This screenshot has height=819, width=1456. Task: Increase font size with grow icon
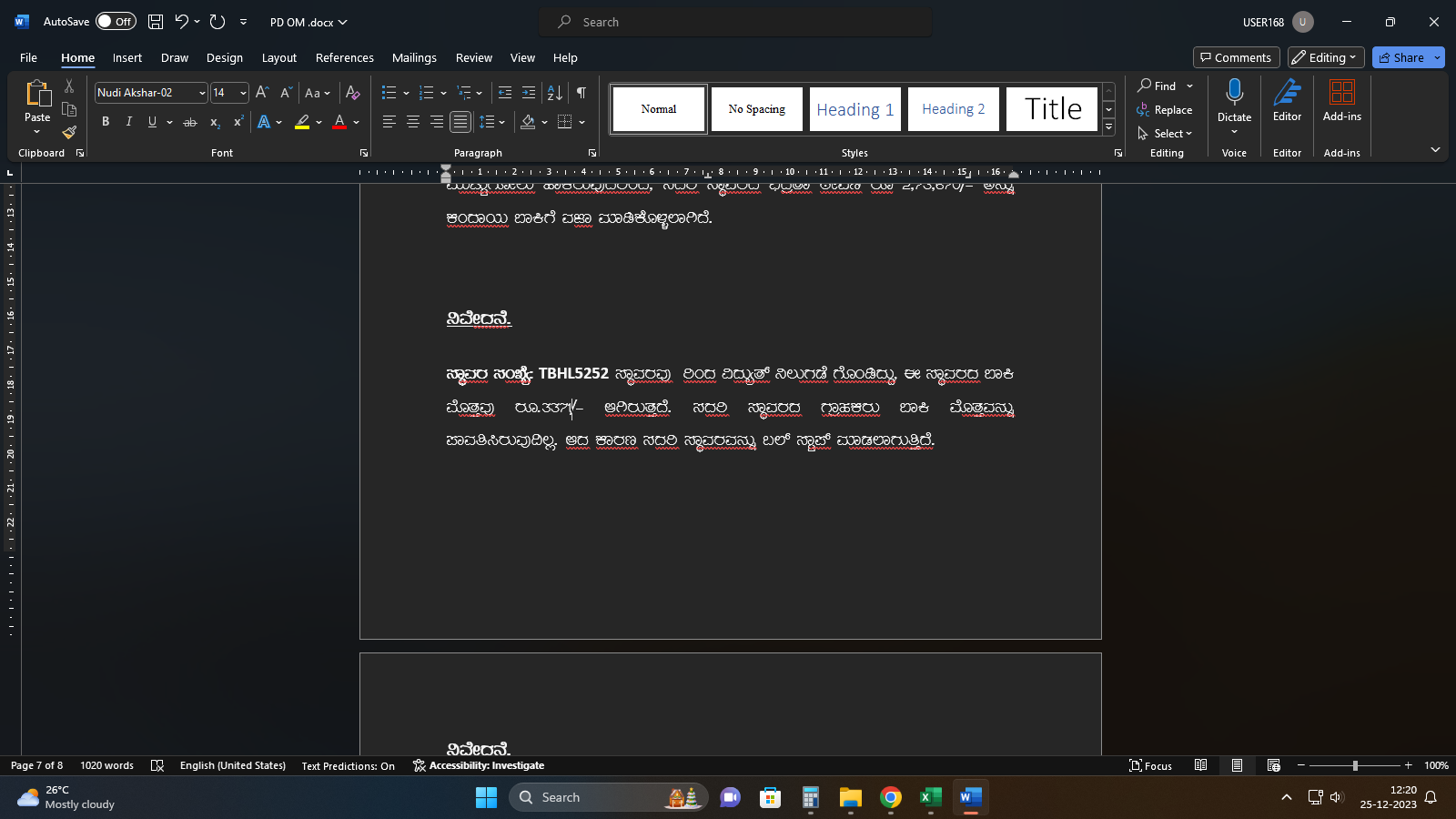(262, 93)
